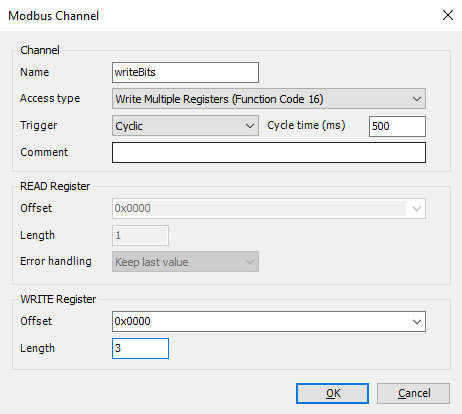The height and width of the screenshot is (414, 462).
Task: Expand the READ Register Offset arrow
Action: [x=417, y=209]
